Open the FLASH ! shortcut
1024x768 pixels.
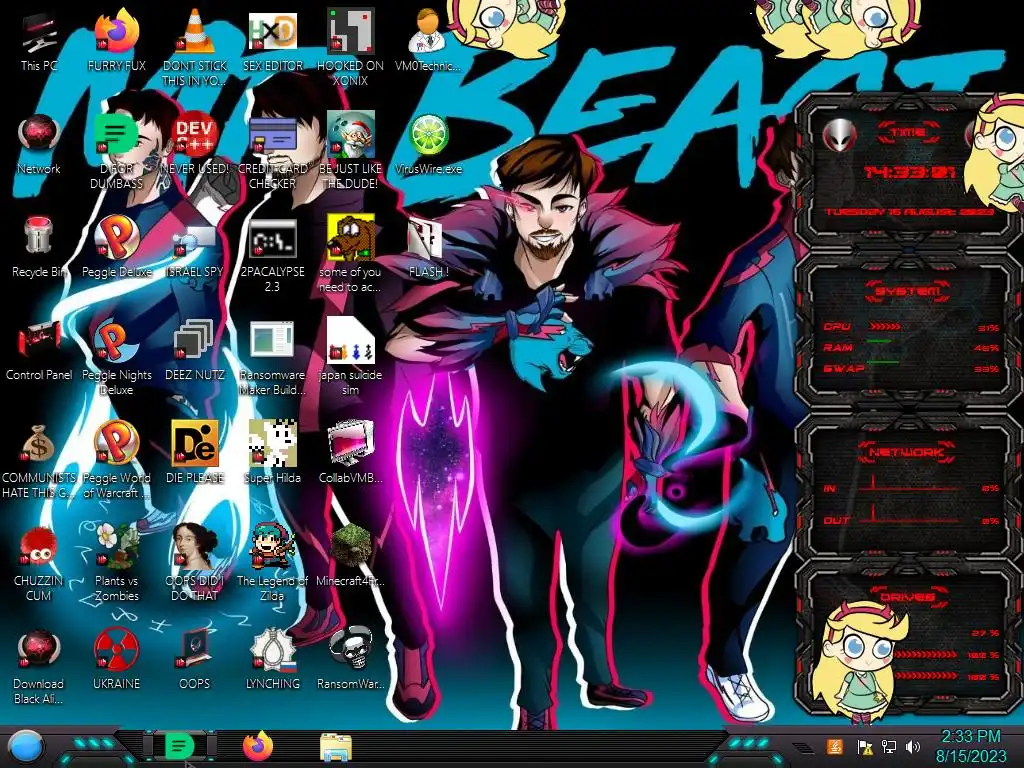point(428,247)
